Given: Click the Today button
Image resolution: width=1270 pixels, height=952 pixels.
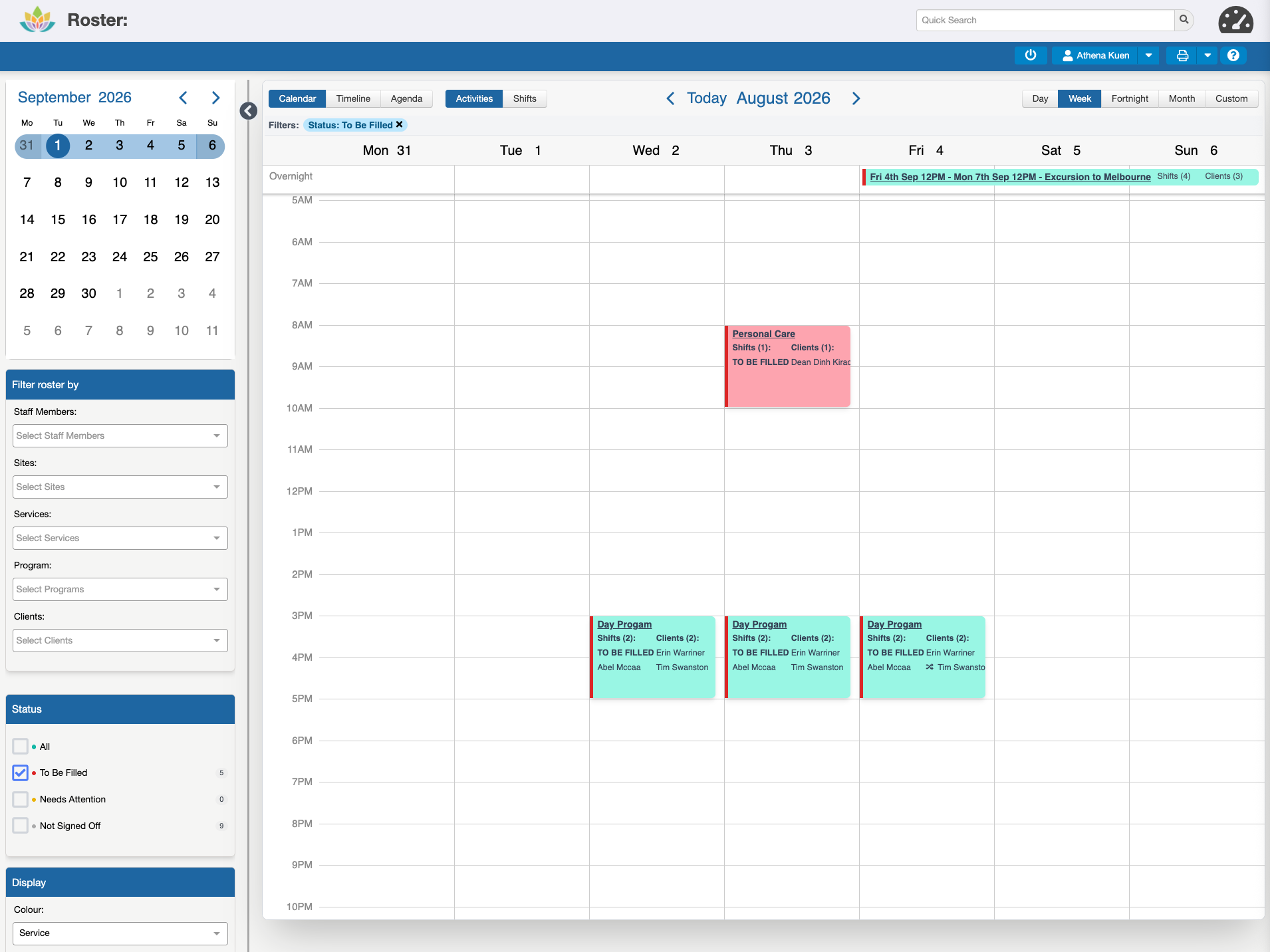Looking at the screenshot, I should pos(706,98).
